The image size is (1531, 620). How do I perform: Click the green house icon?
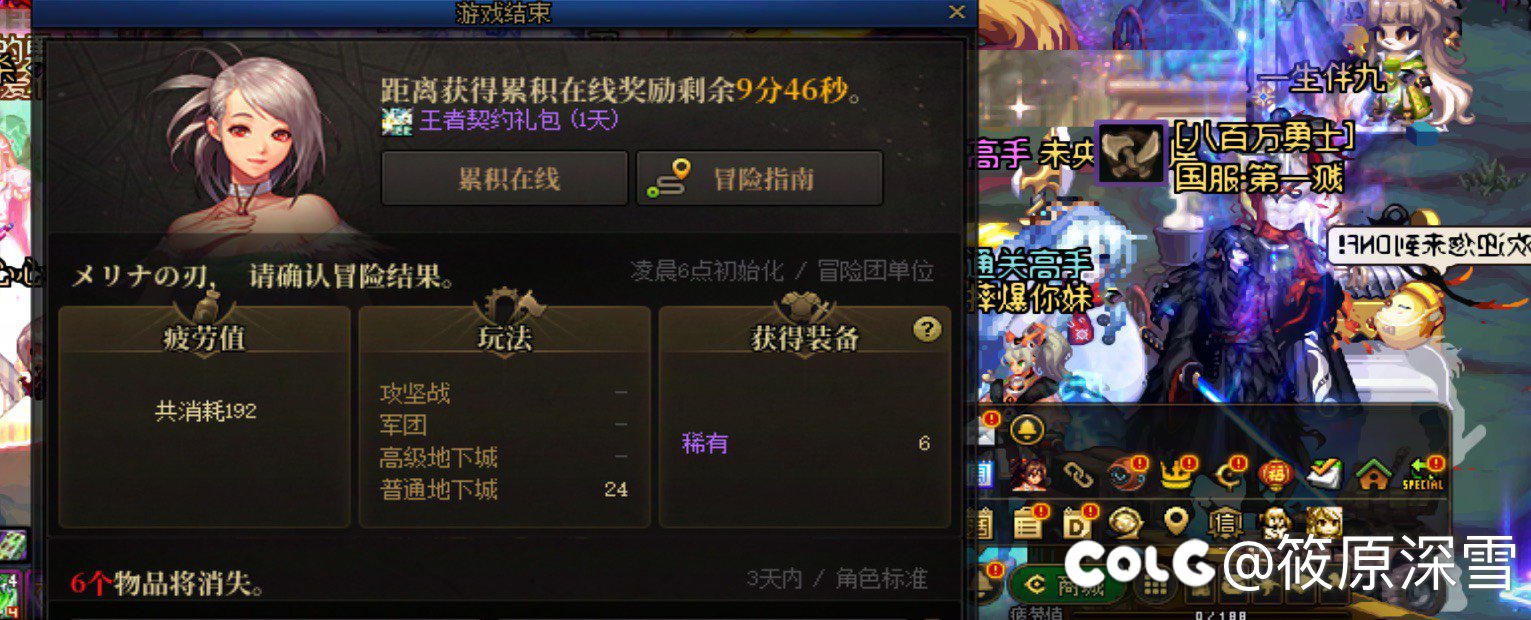[x=1375, y=475]
